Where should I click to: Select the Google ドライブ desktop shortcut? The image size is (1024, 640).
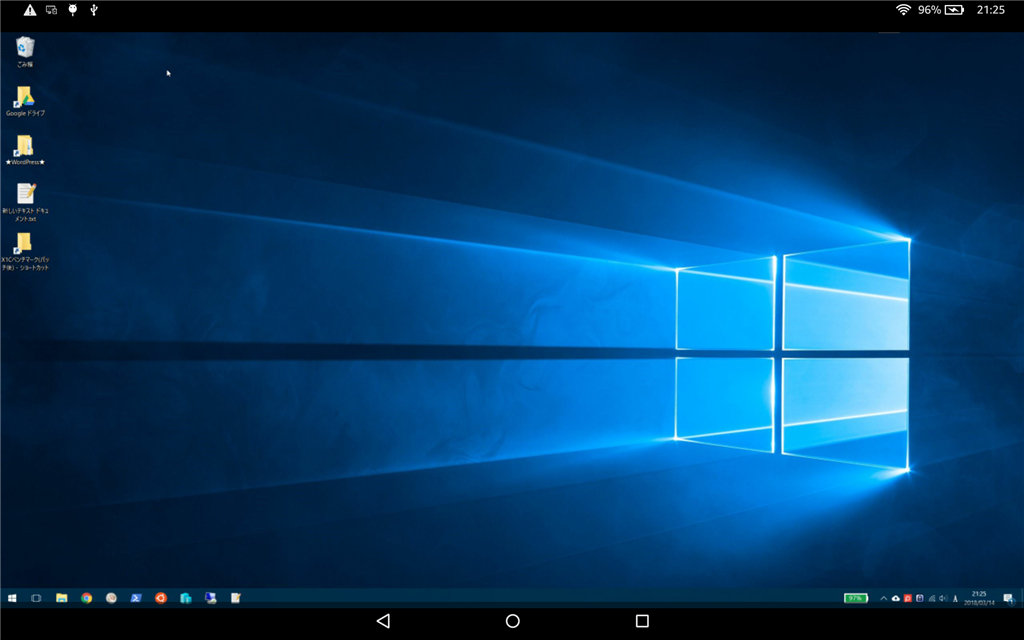tap(25, 101)
